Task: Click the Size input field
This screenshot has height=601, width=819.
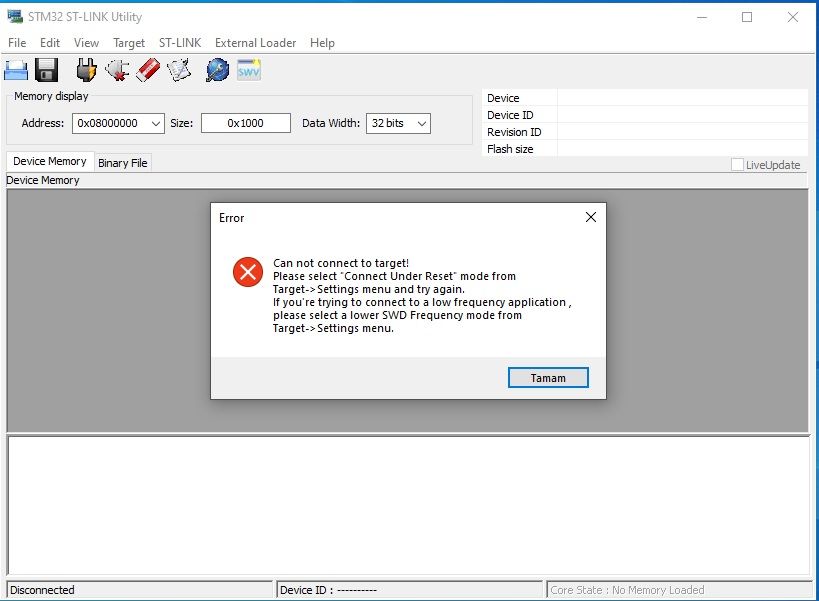Action: pos(245,123)
